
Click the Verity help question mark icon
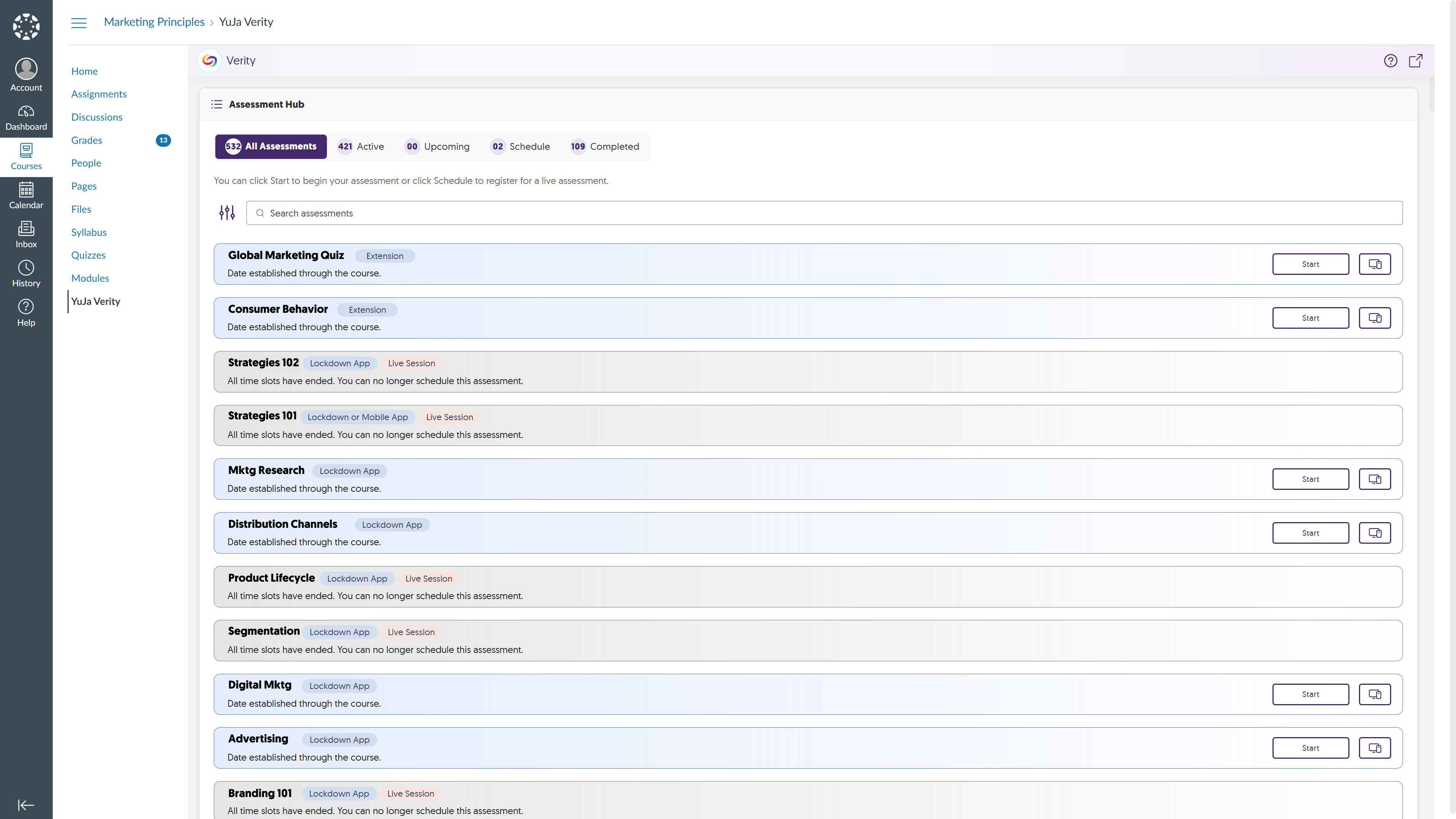point(1390,61)
